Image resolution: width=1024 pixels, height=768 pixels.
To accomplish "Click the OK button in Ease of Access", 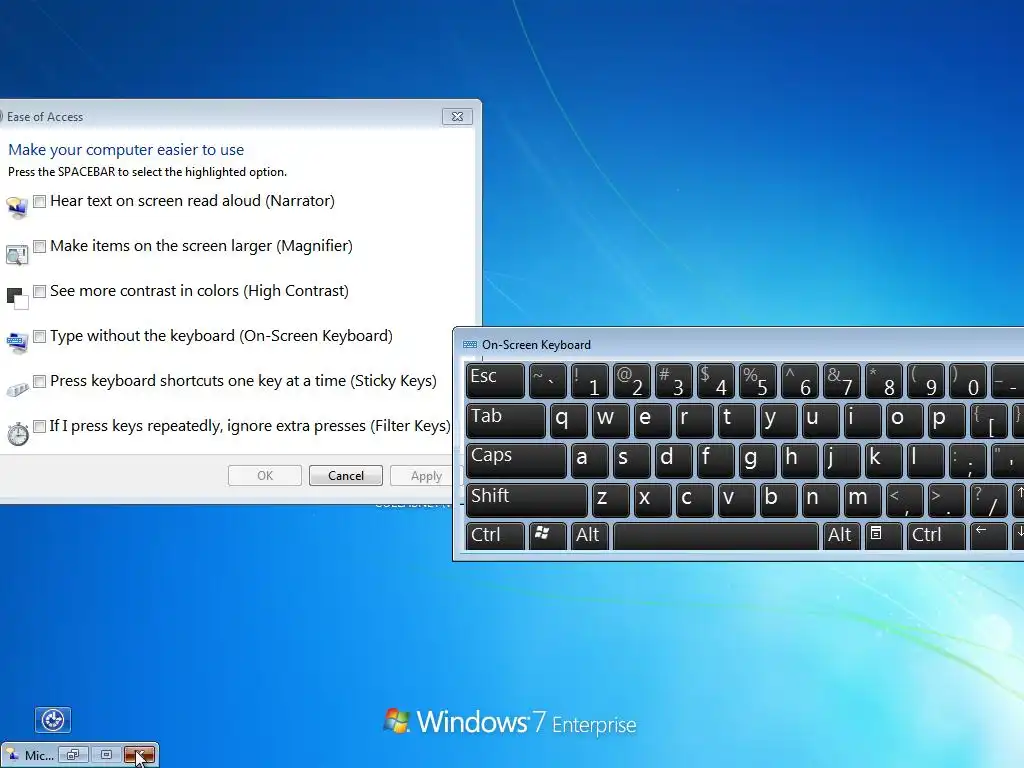I will 265,475.
